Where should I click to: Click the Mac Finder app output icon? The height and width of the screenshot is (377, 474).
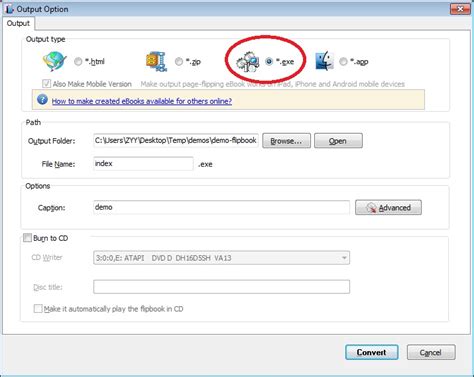click(324, 61)
